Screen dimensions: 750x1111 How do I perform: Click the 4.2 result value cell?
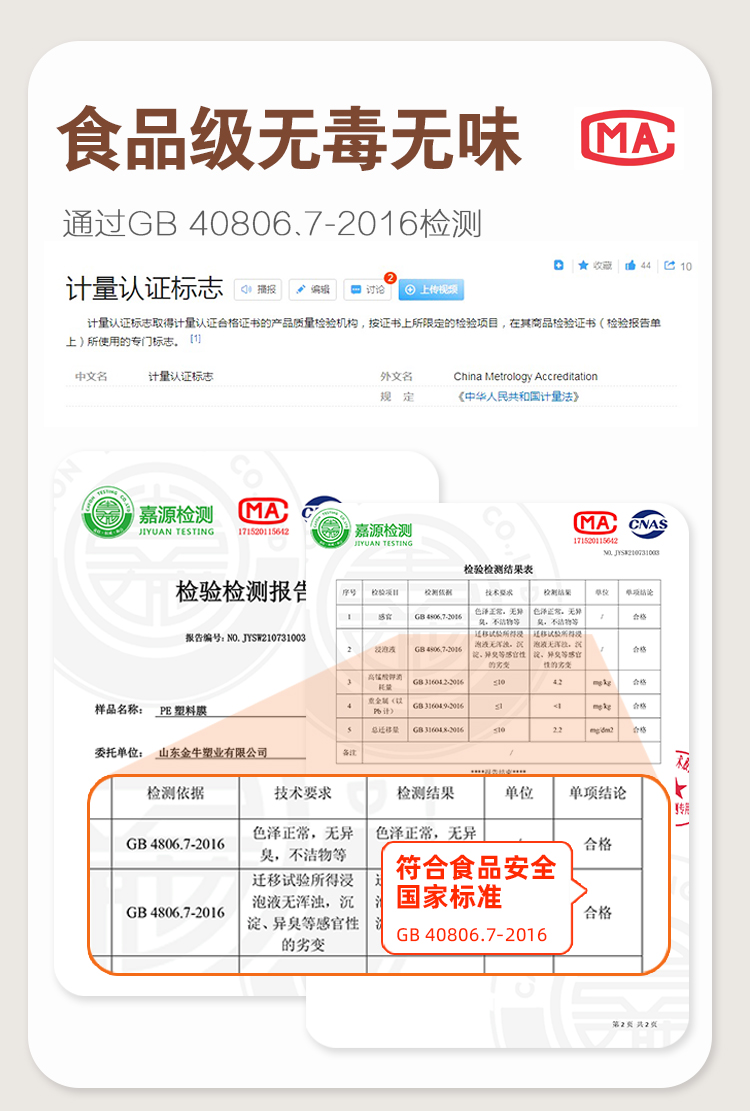(557, 682)
